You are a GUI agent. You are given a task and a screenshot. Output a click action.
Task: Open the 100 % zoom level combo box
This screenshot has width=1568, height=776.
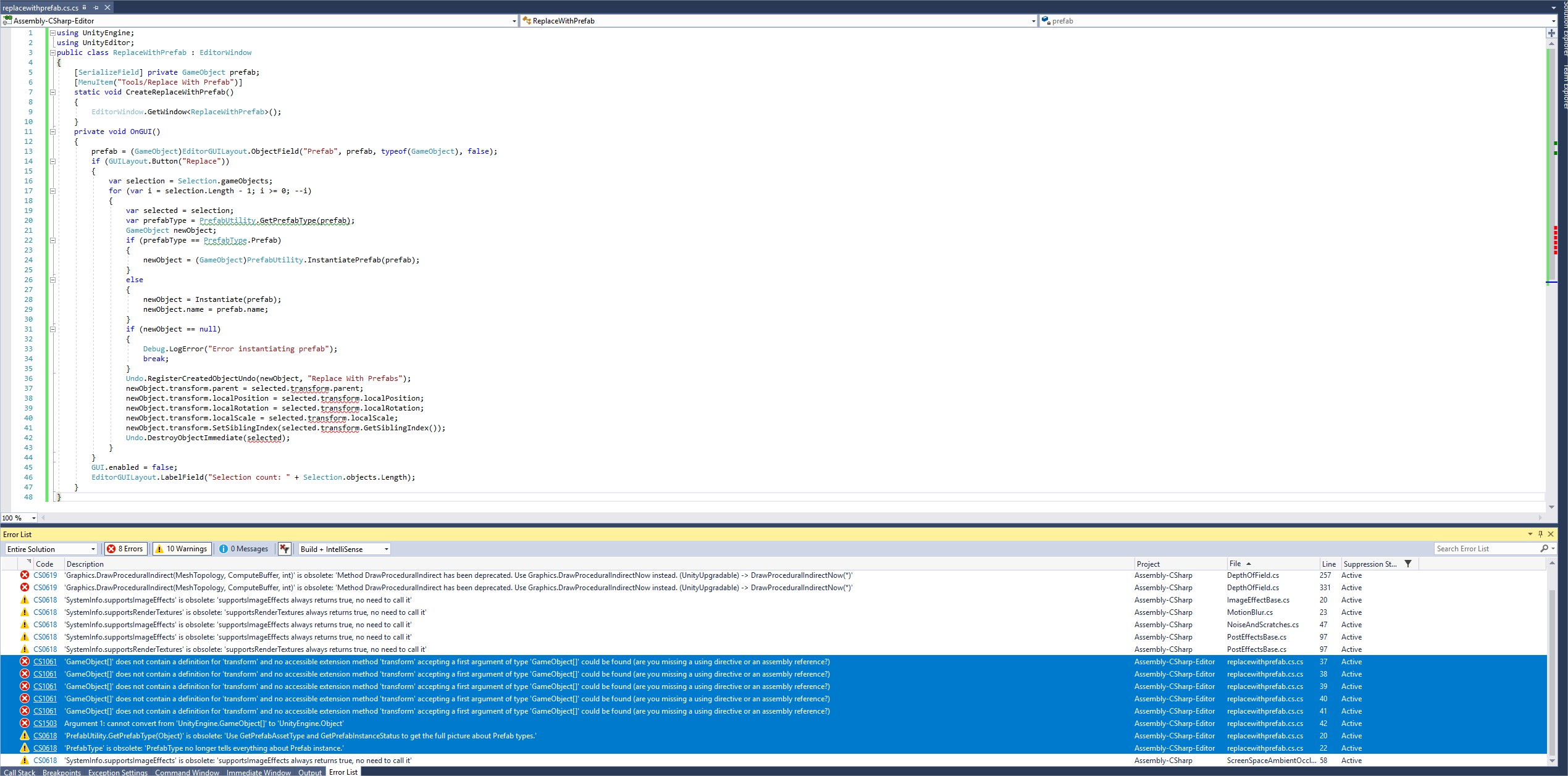click(33, 518)
